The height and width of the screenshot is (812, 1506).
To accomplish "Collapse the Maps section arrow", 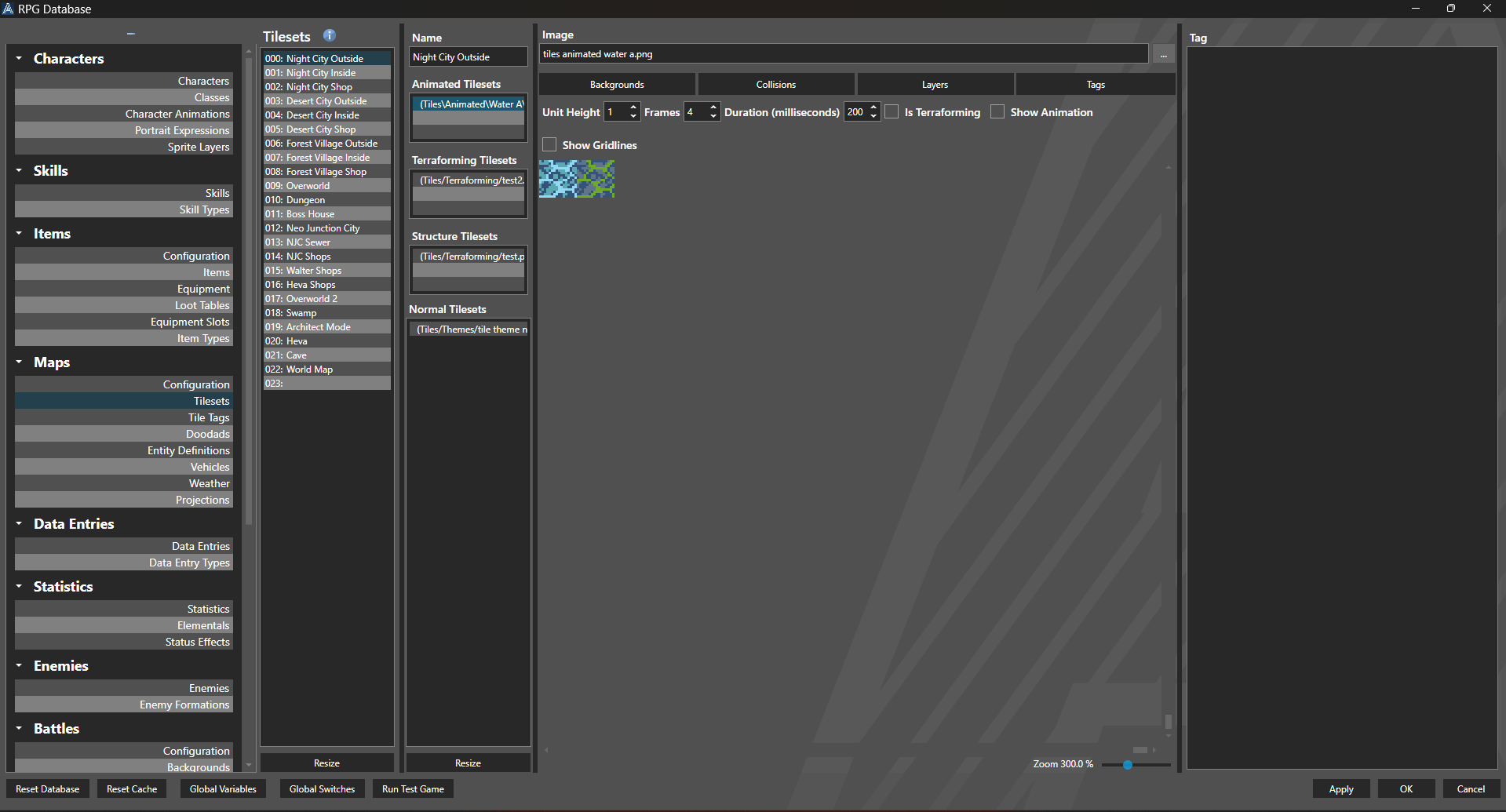I will [x=19, y=362].
